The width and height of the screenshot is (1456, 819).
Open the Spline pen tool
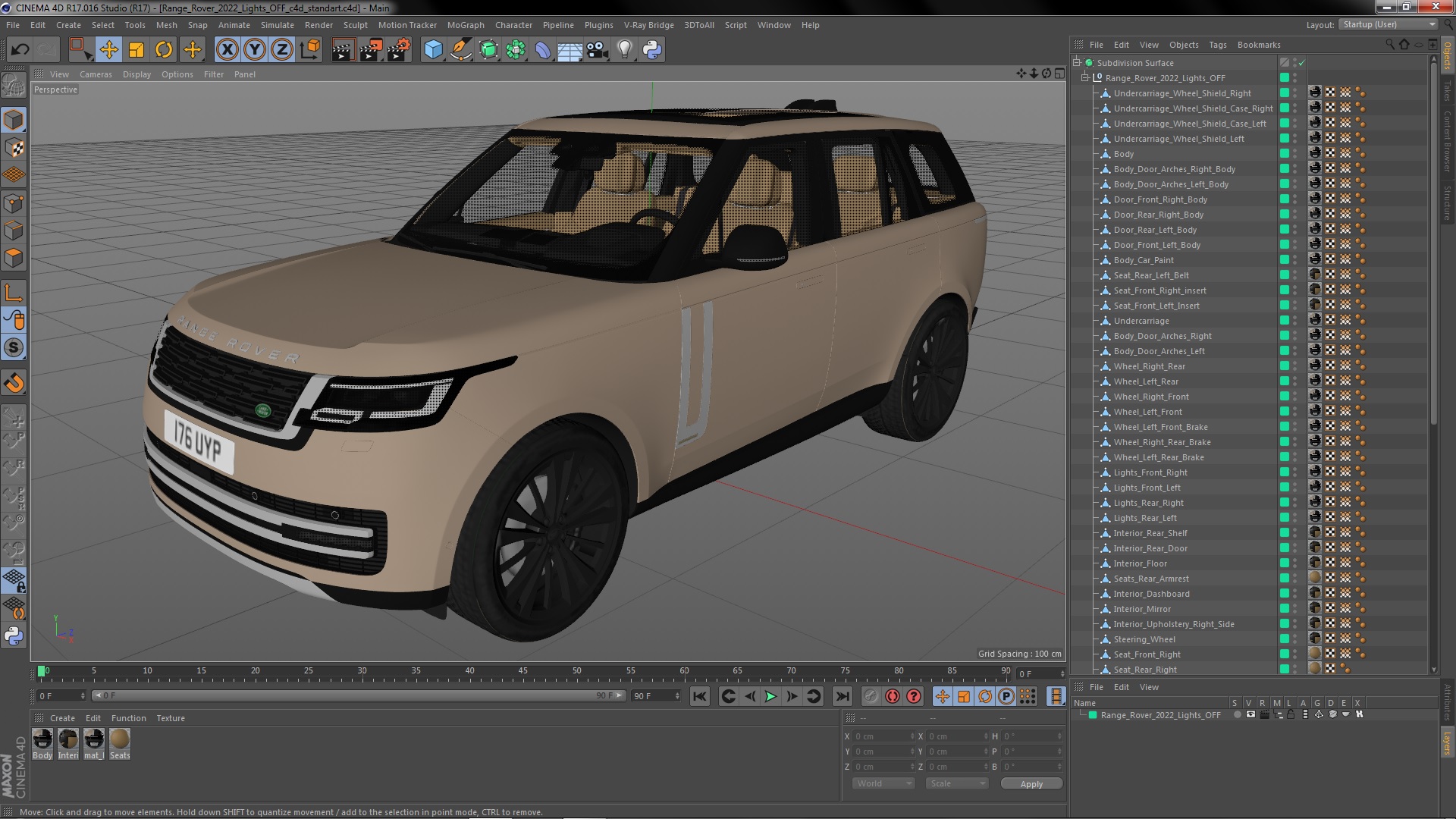tap(460, 50)
